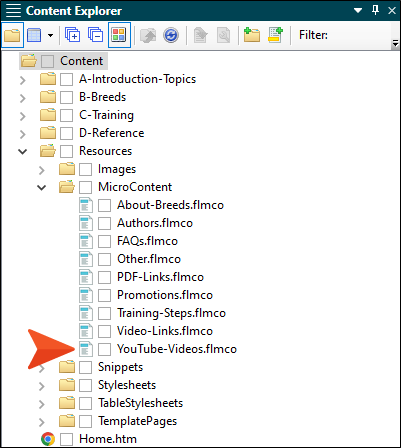Viewport: 401px width, 448px height.
Task: Click the New Folder icon with green plus
Action: point(252,35)
